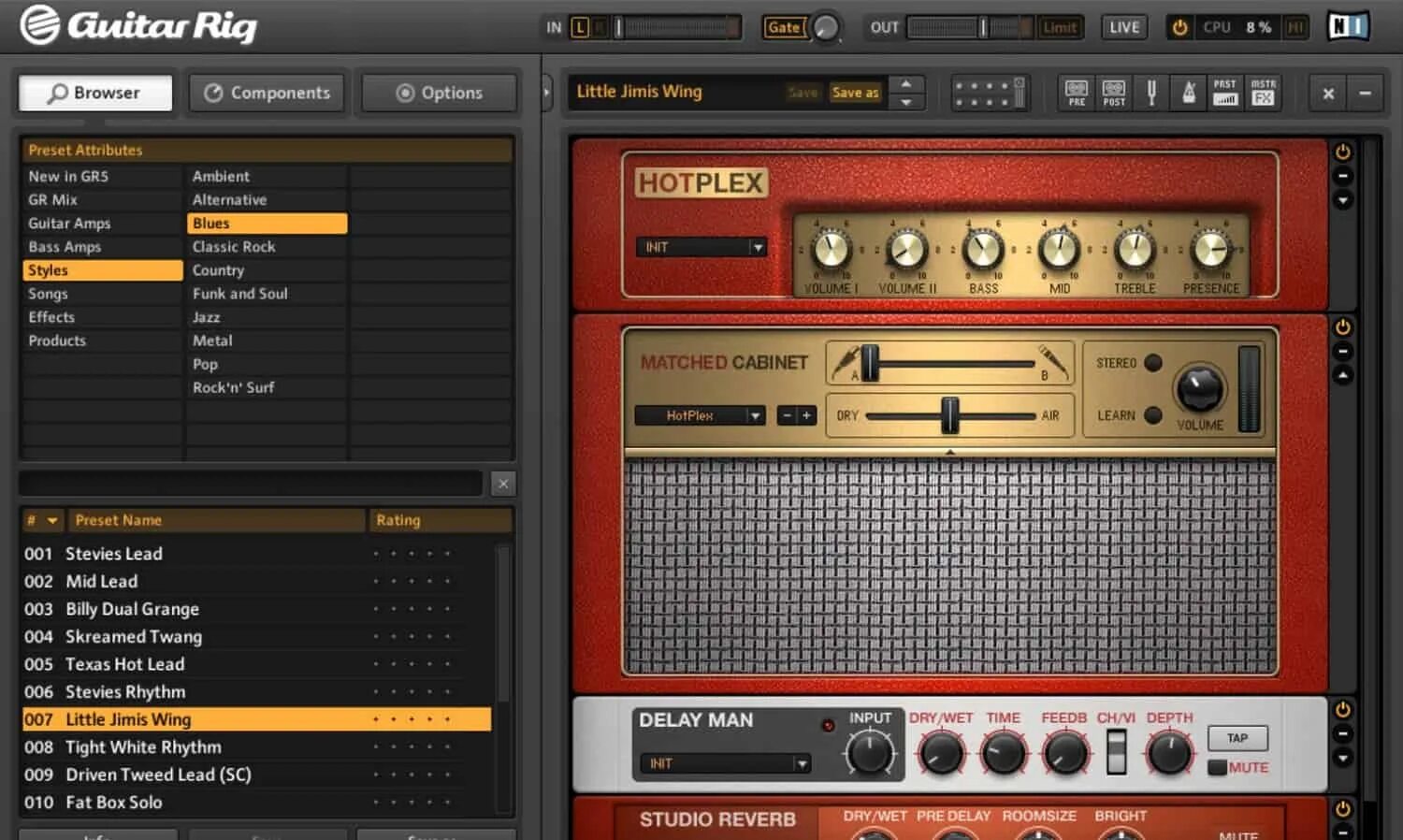Image resolution: width=1403 pixels, height=840 pixels.
Task: Select the Styles attribute
Action: click(x=102, y=269)
